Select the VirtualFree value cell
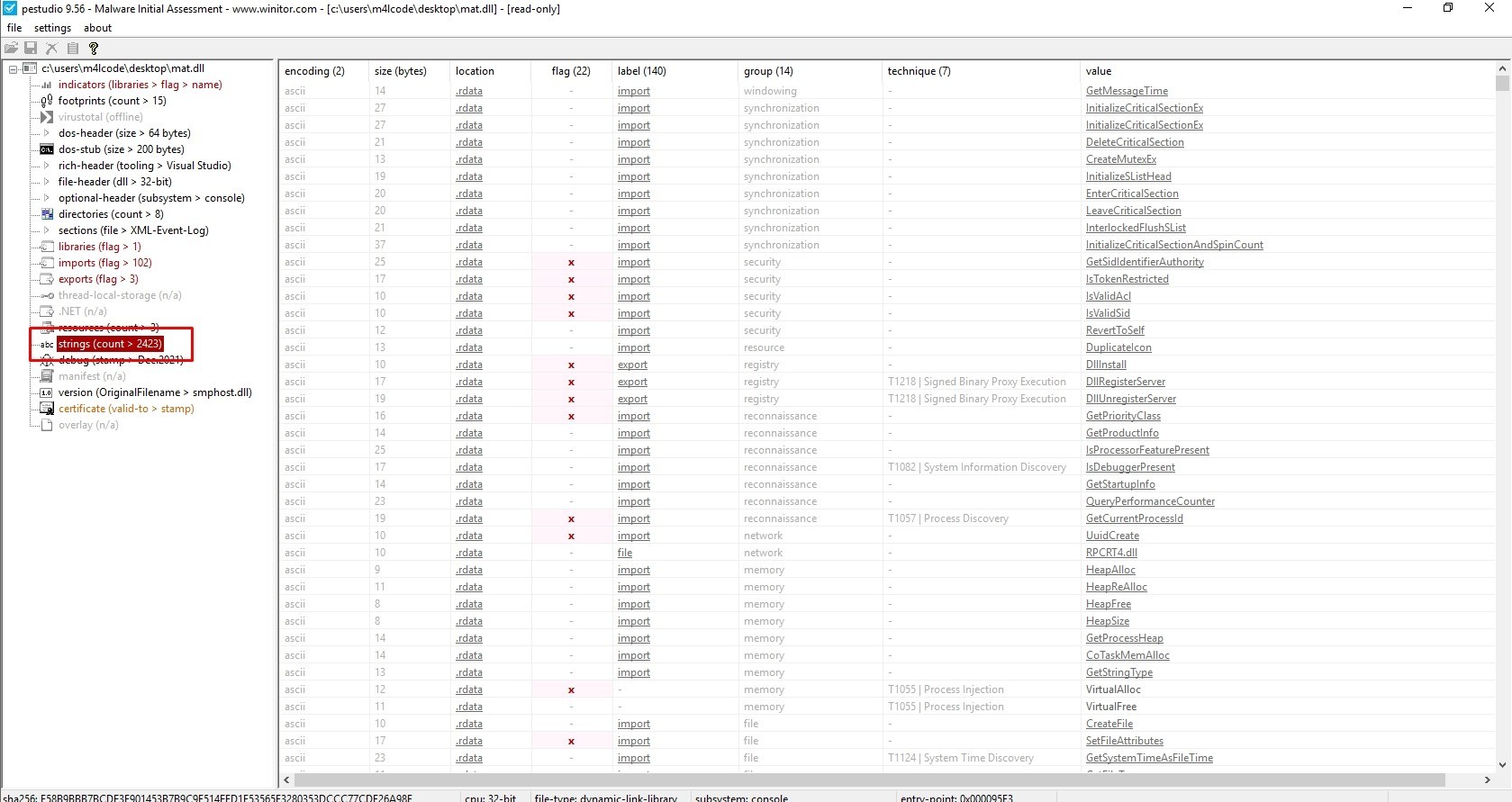This screenshot has height=802, width=1512. (1111, 707)
